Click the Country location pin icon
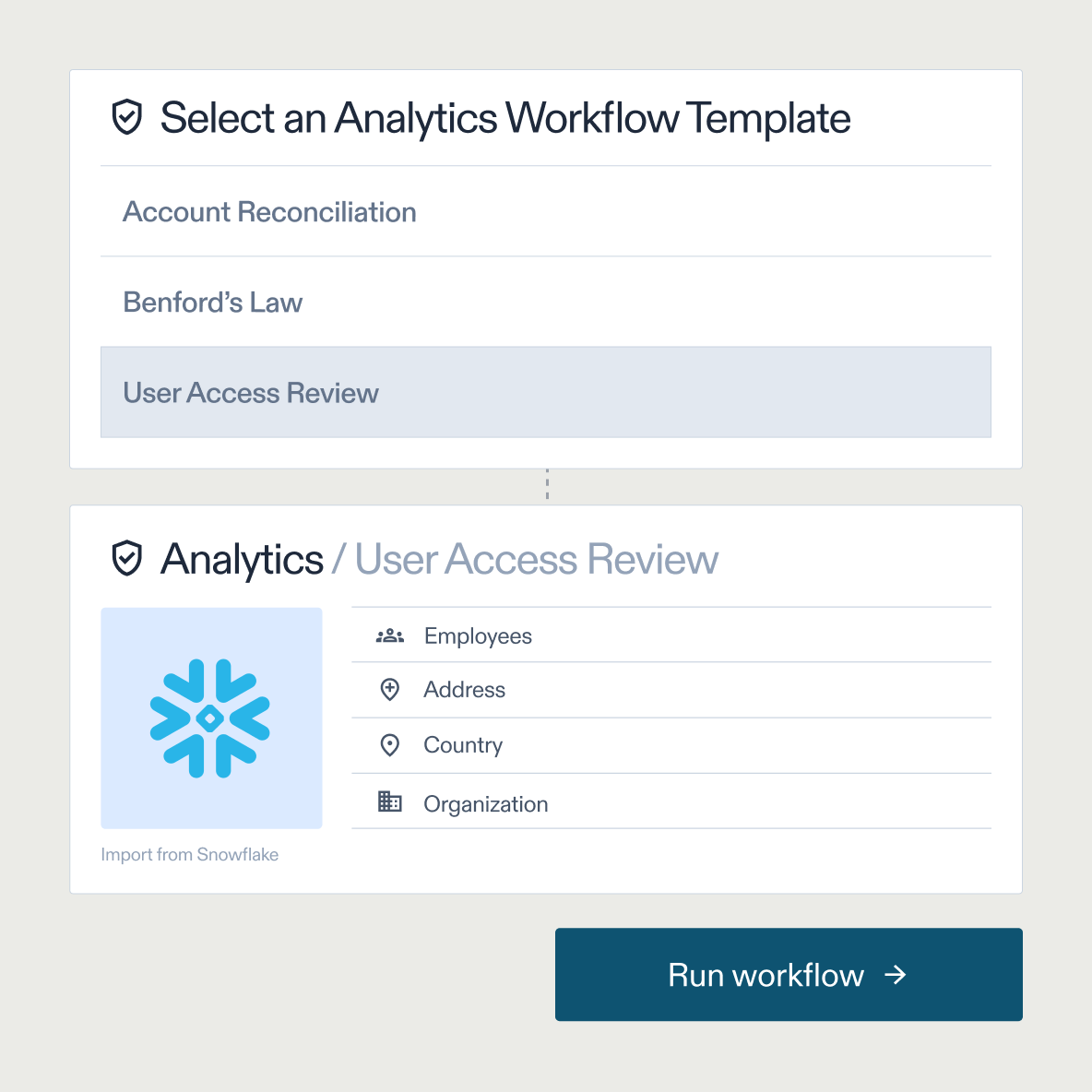Viewport: 1092px width, 1092px height. 390,745
